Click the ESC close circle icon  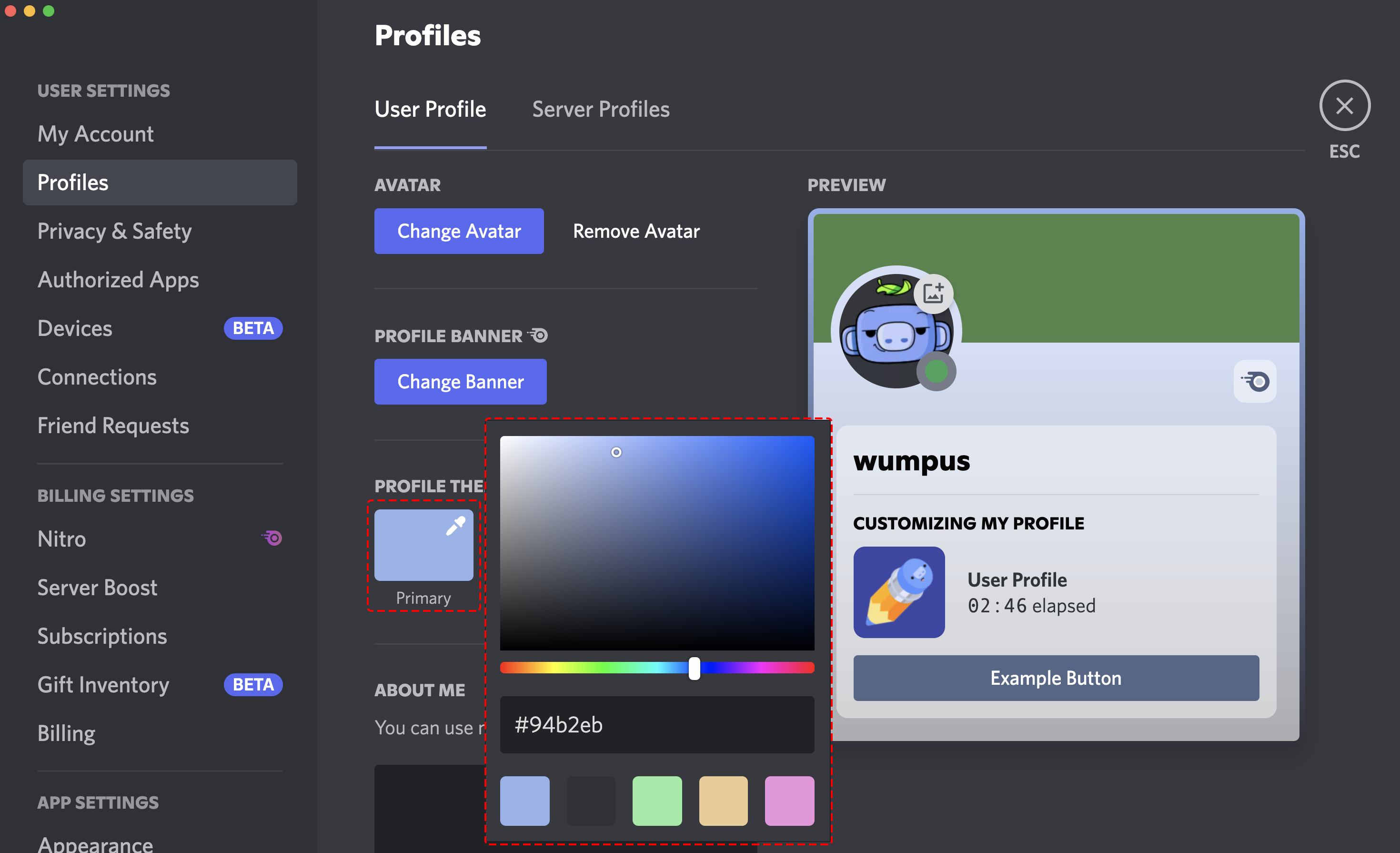[1344, 106]
